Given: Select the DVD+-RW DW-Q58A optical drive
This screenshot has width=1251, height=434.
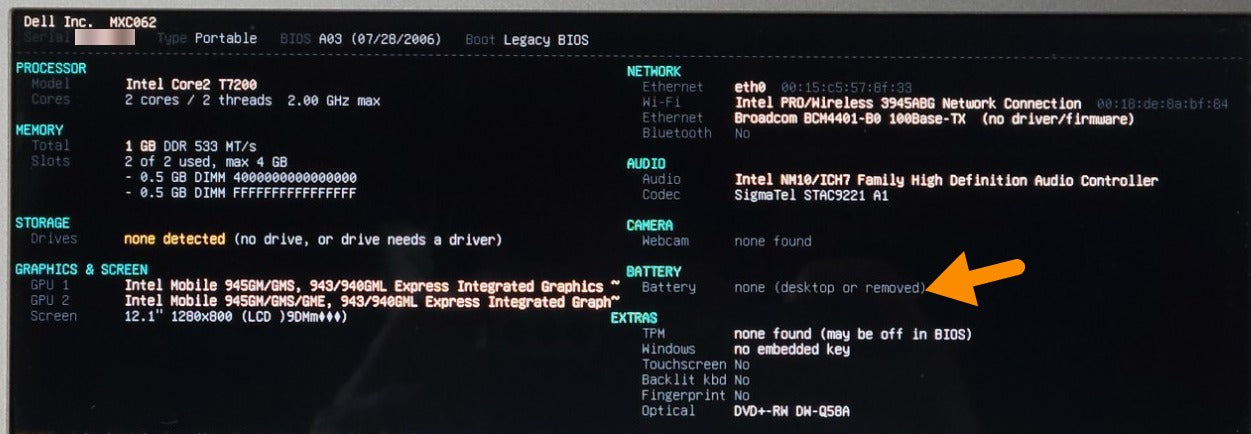Looking at the screenshot, I should 792,411.
